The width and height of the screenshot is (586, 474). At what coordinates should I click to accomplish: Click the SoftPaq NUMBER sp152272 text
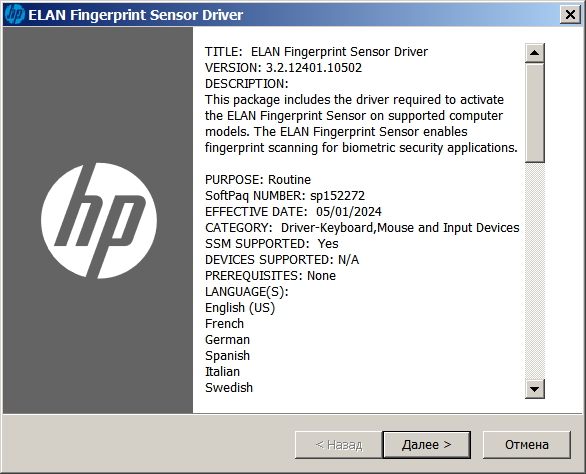tap(285, 196)
